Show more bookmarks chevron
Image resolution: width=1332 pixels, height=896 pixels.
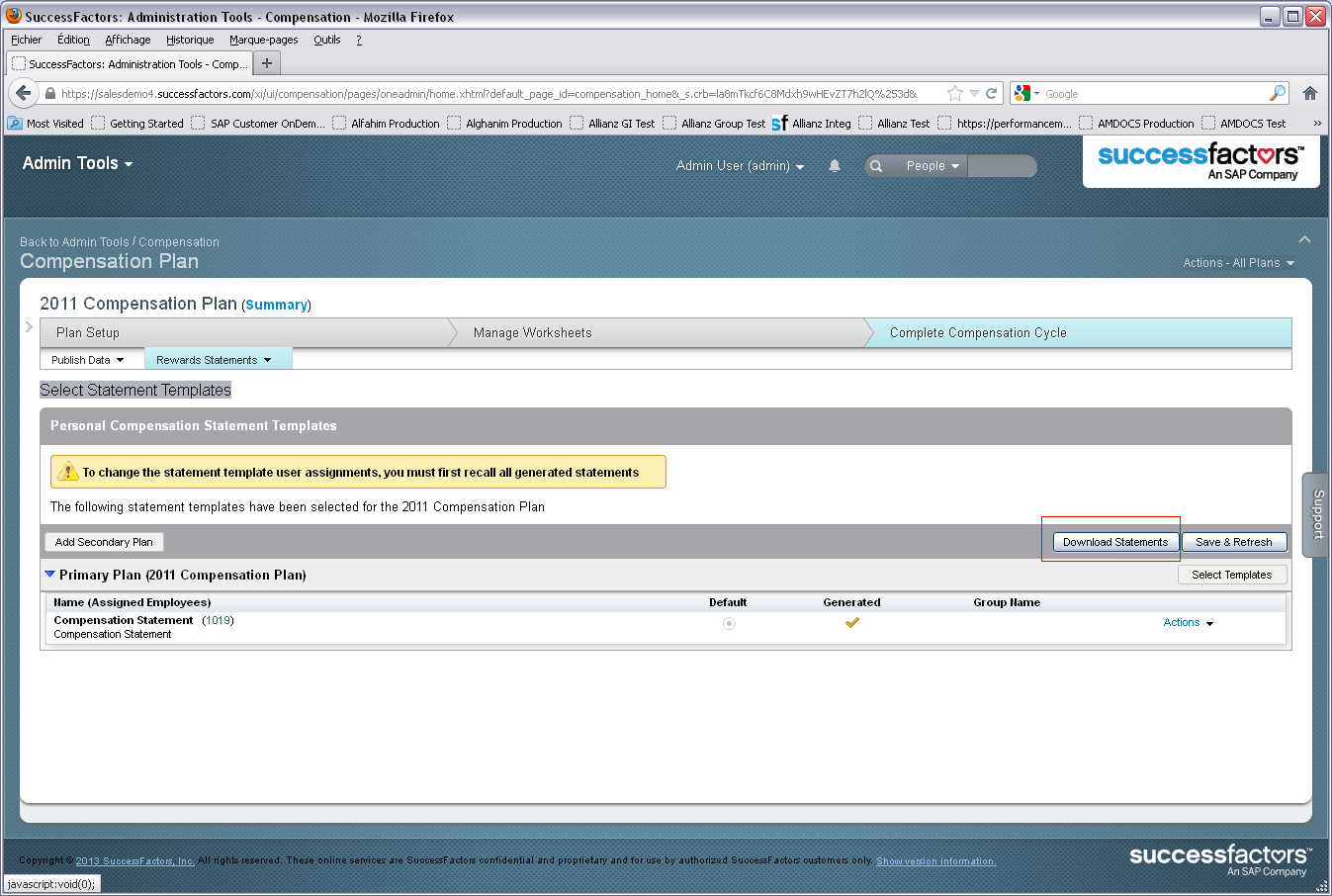(x=1317, y=124)
